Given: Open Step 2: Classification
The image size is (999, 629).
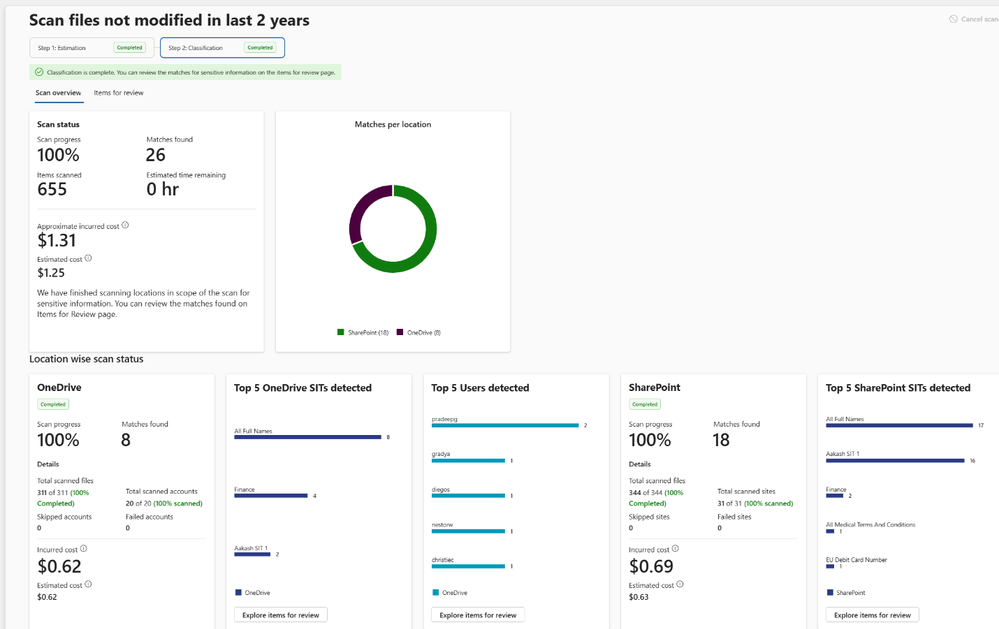Looking at the screenshot, I should pos(222,48).
